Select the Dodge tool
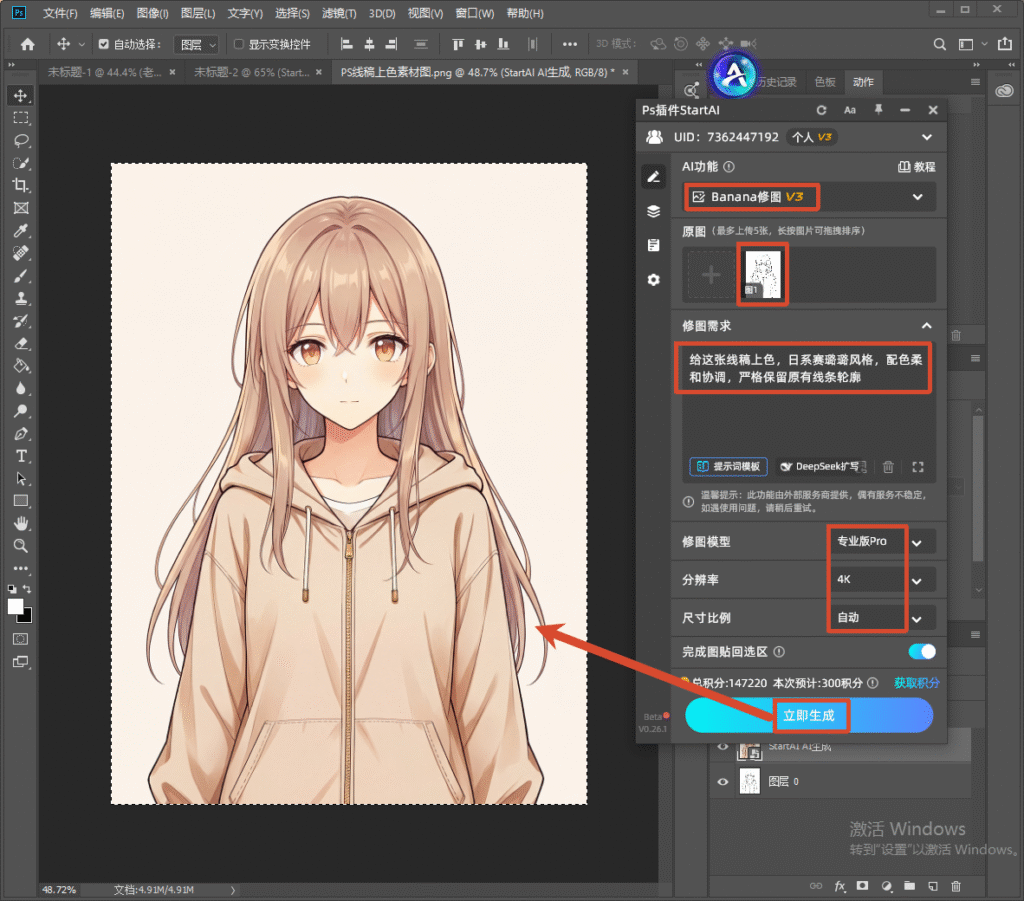This screenshot has height=901, width=1024. [21, 411]
